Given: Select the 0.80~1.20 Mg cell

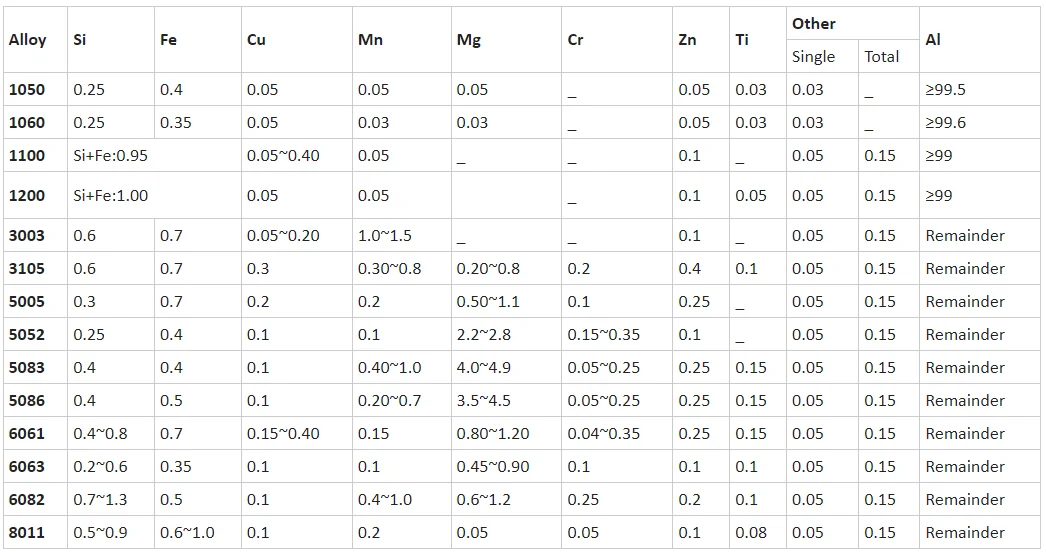Looking at the screenshot, I should point(492,434).
